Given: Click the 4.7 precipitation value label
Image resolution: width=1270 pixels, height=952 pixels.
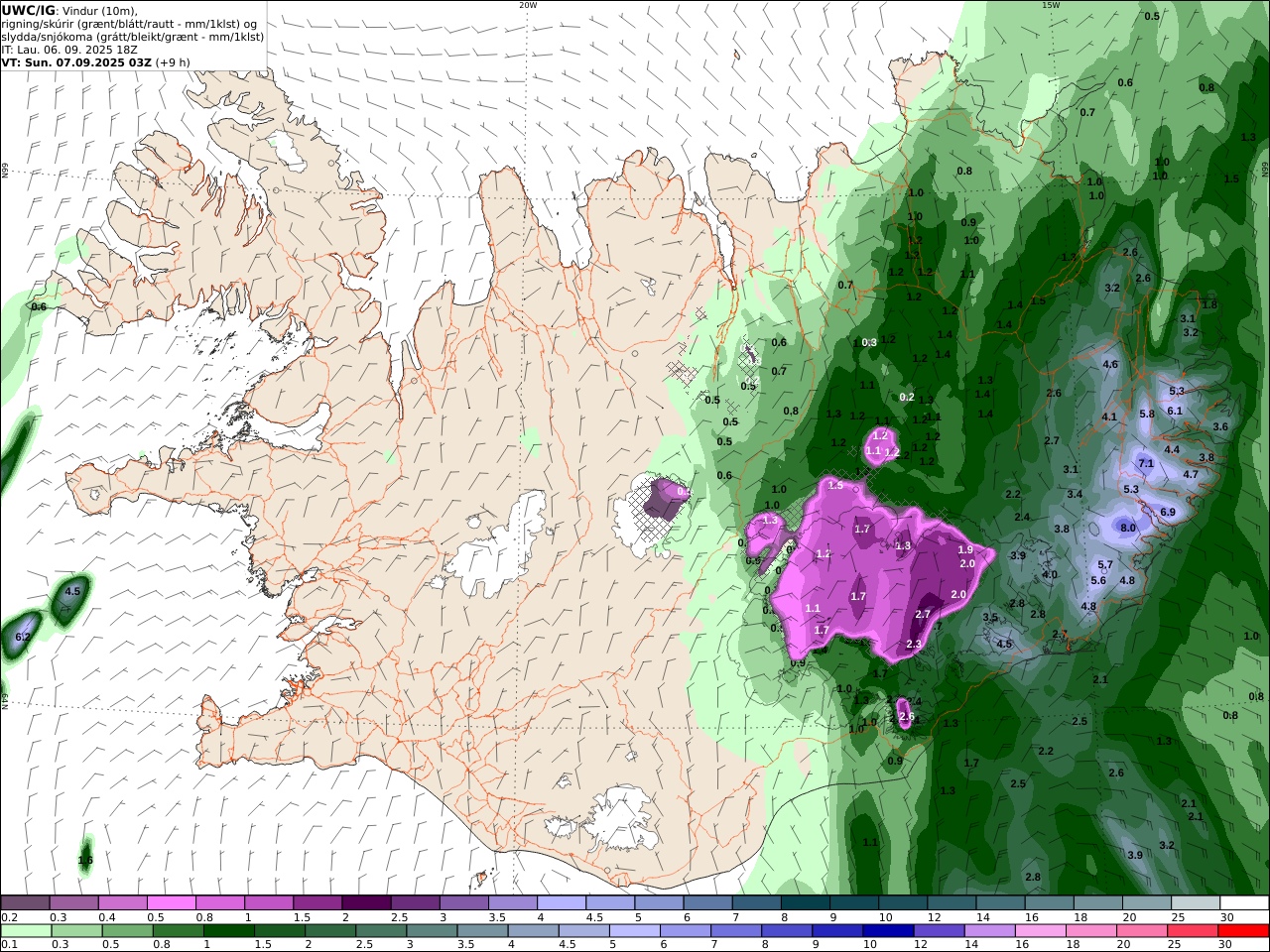Looking at the screenshot, I should tap(1192, 474).
